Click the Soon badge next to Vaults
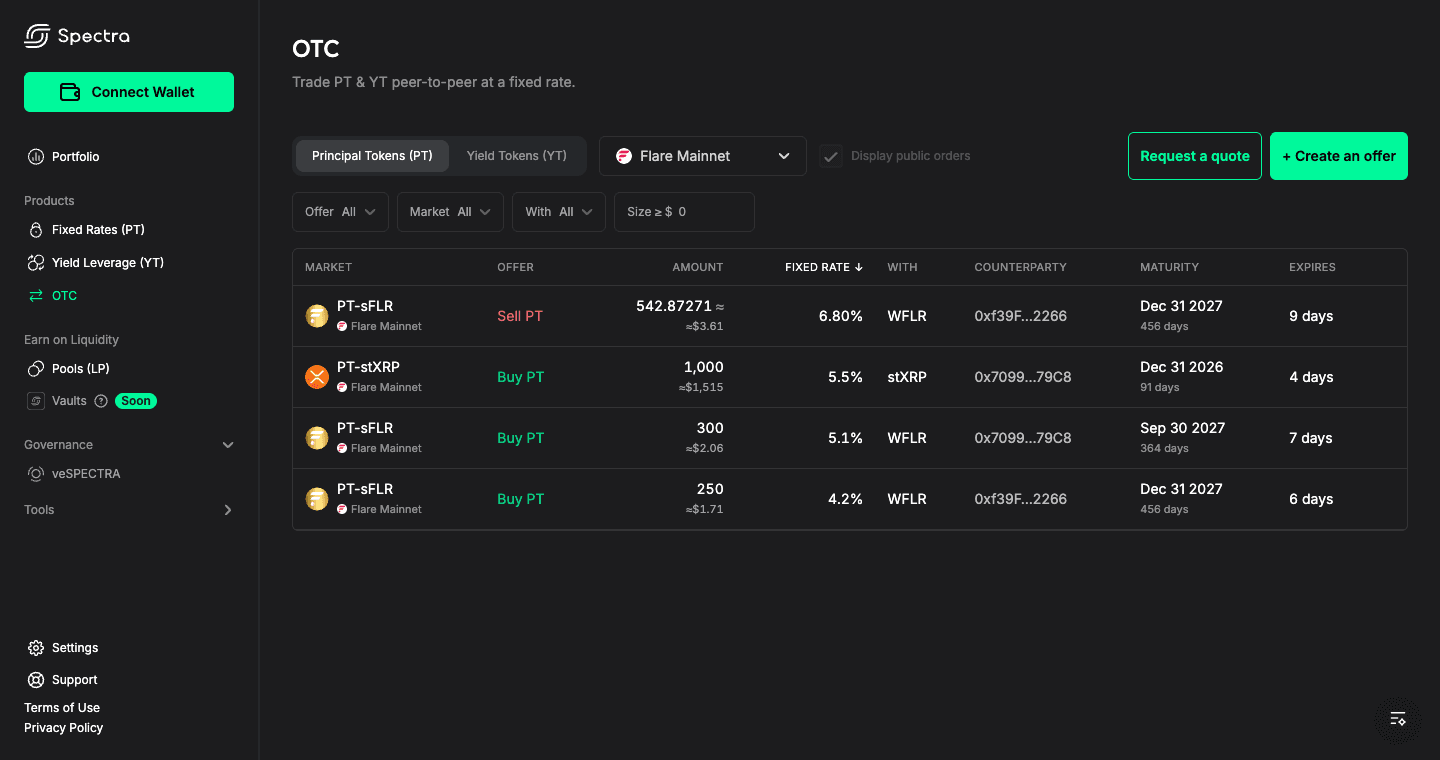The width and height of the screenshot is (1440, 760). pyautogui.click(x=136, y=401)
